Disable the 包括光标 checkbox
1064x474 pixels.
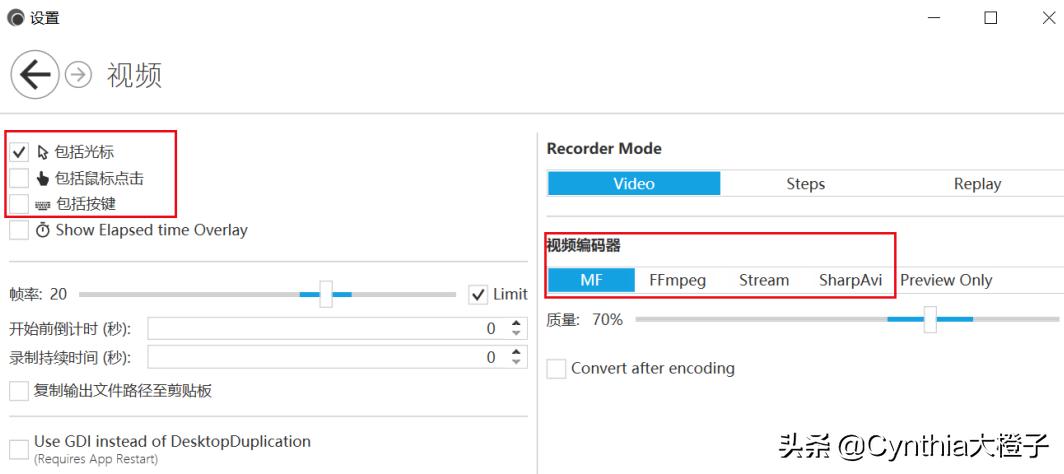[19, 153]
